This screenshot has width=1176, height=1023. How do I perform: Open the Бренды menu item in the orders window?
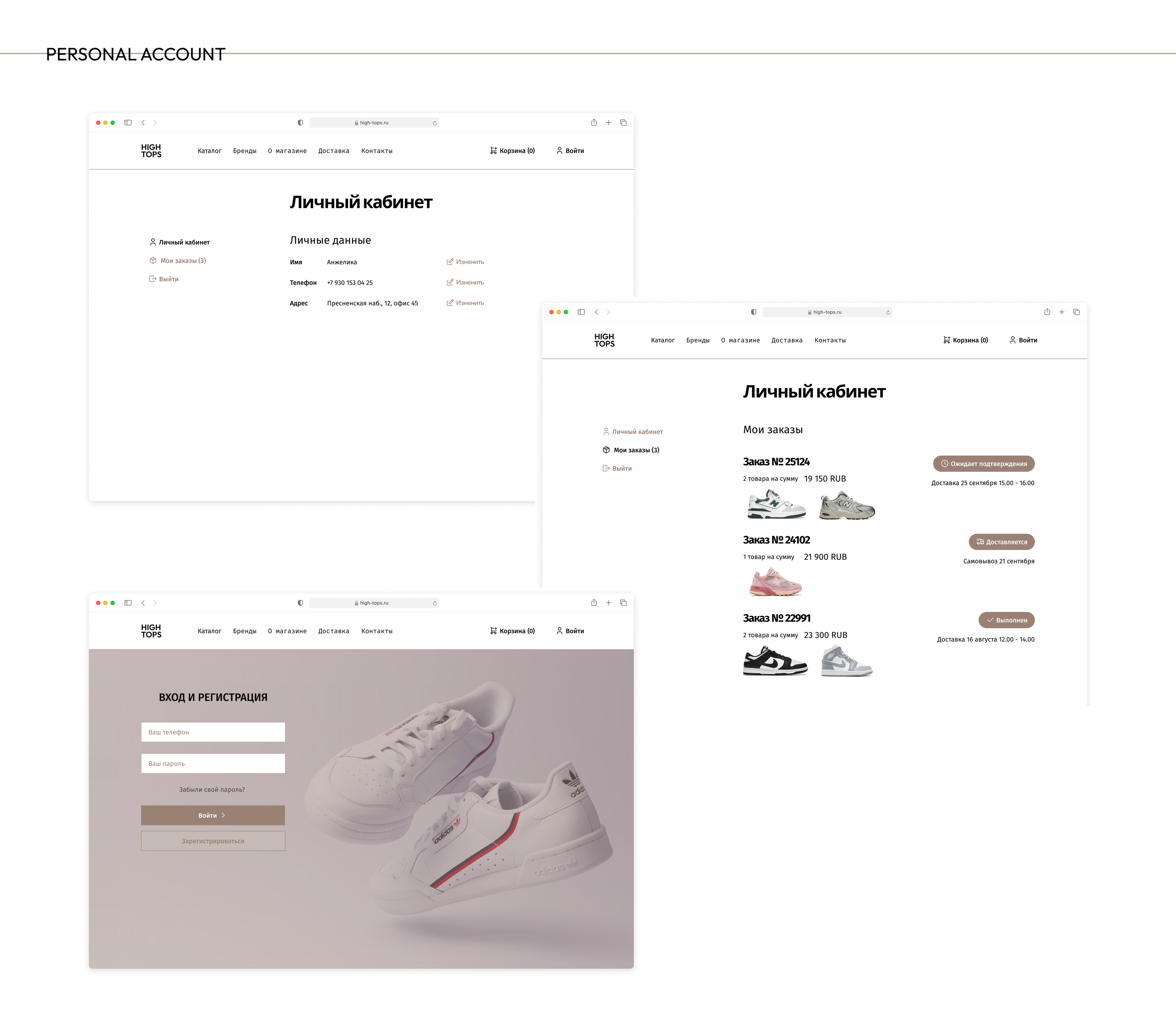coord(698,340)
